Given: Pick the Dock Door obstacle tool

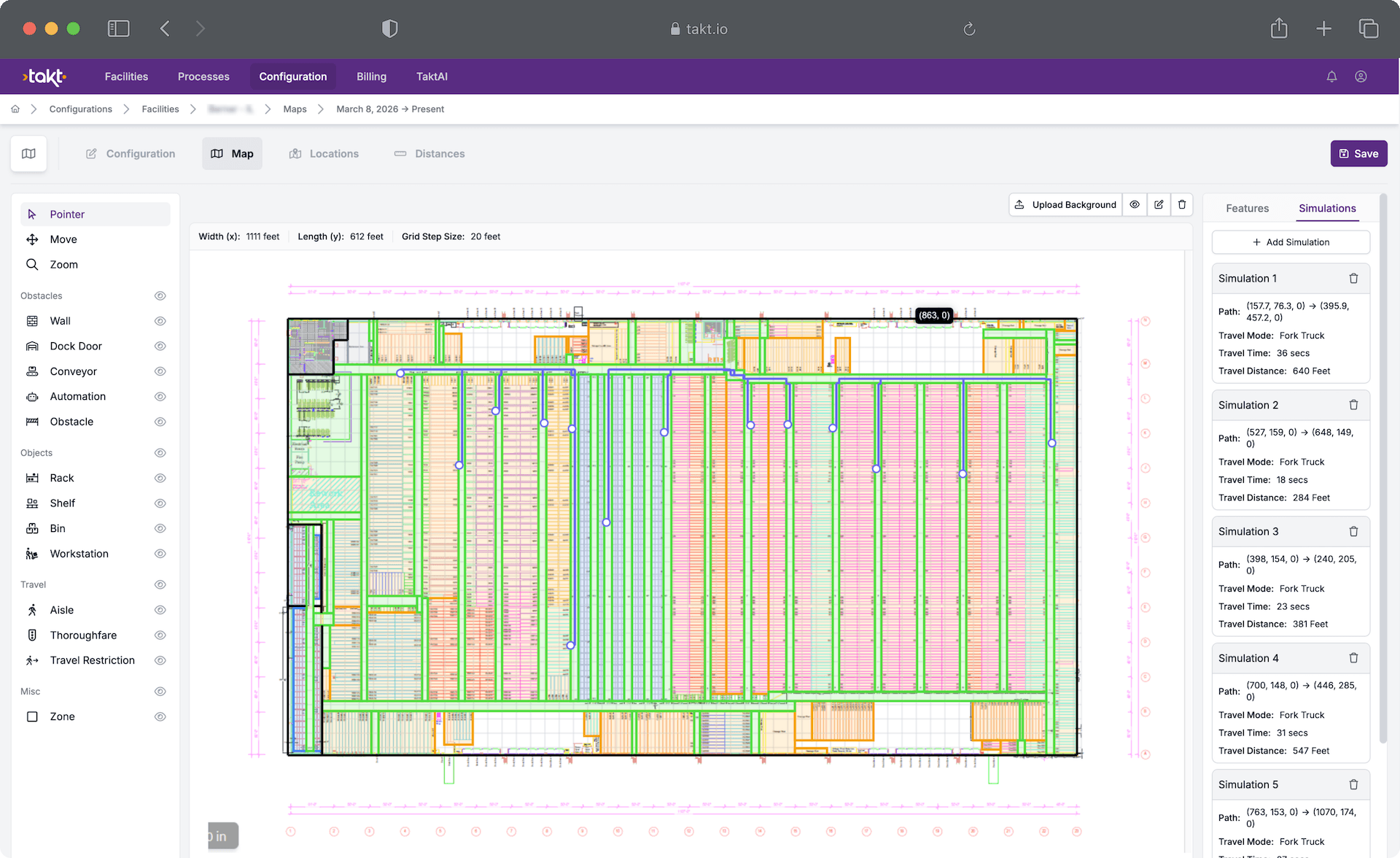Looking at the screenshot, I should (75, 346).
